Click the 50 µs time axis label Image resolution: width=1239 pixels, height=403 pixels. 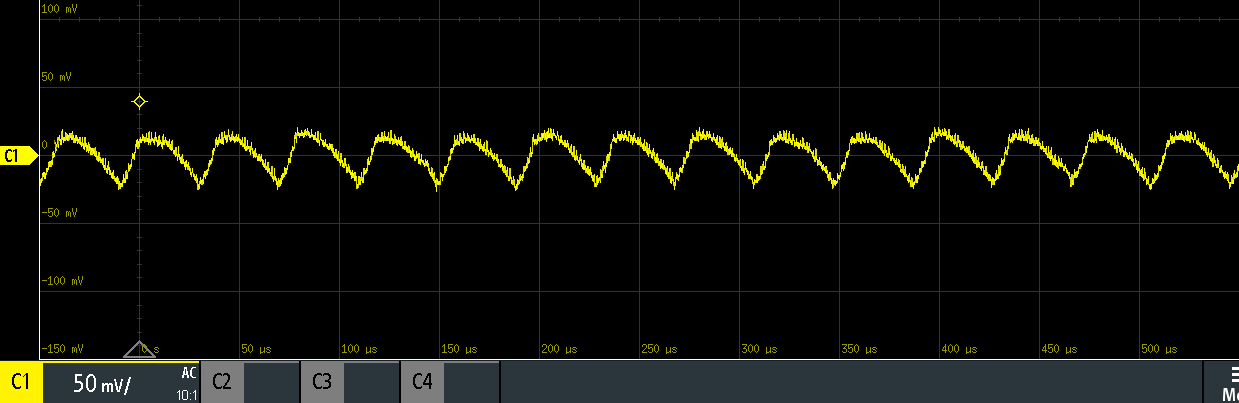pyautogui.click(x=257, y=349)
